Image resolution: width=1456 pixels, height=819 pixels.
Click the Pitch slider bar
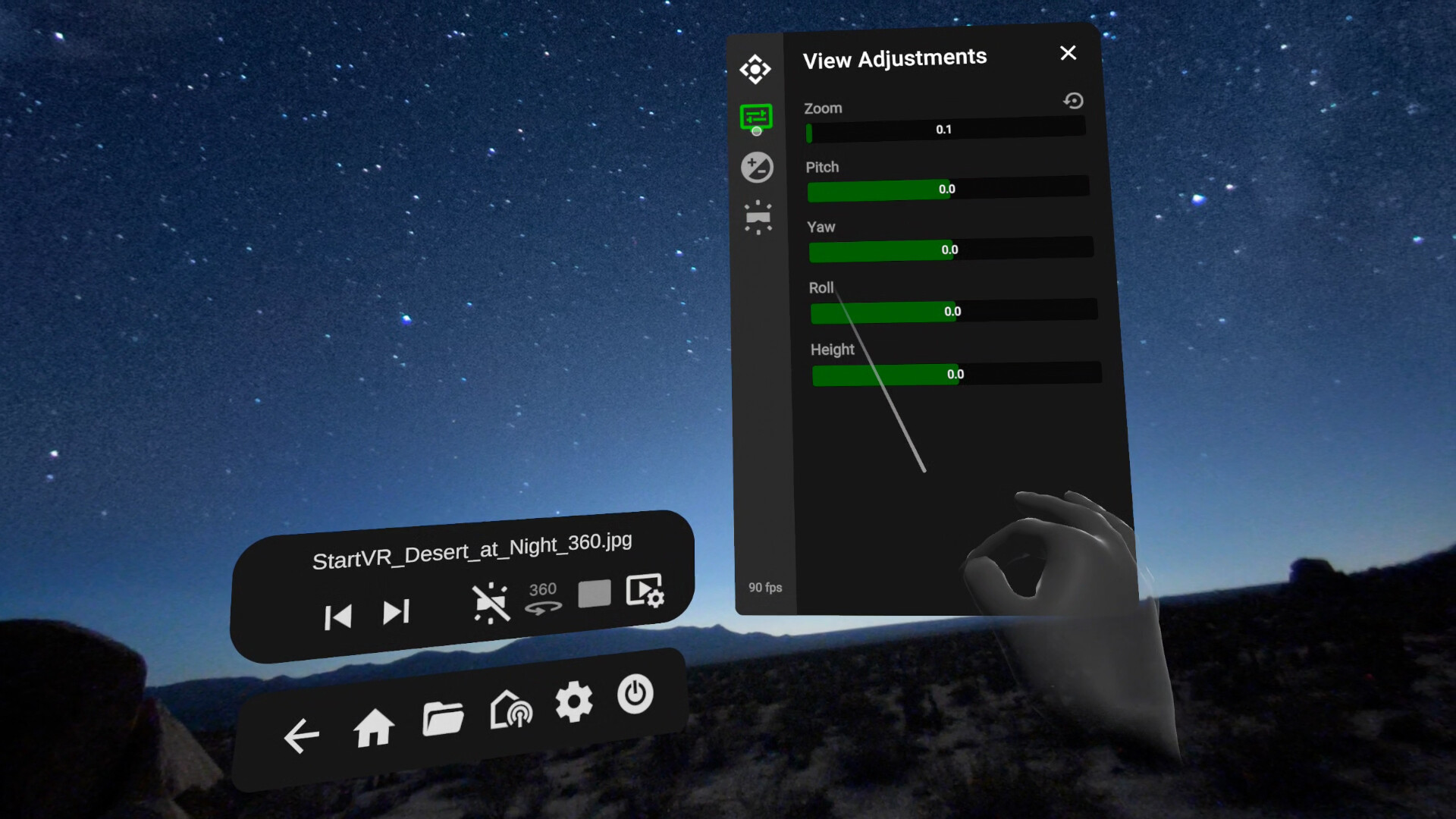click(x=948, y=189)
